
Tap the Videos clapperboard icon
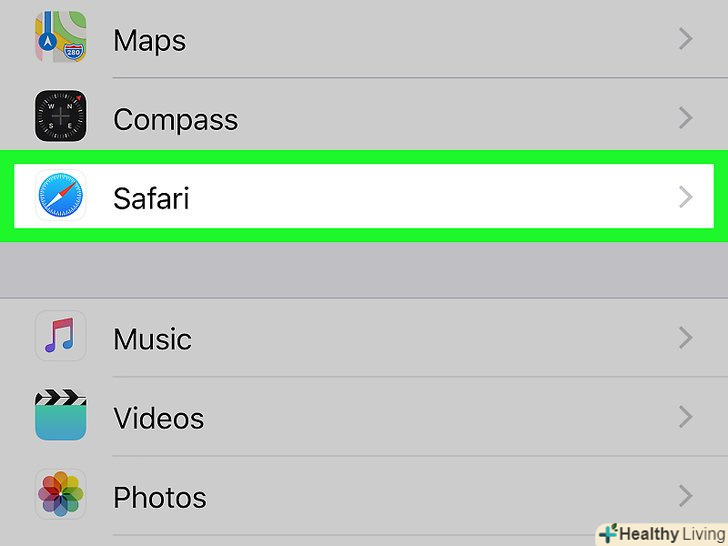tap(60, 416)
